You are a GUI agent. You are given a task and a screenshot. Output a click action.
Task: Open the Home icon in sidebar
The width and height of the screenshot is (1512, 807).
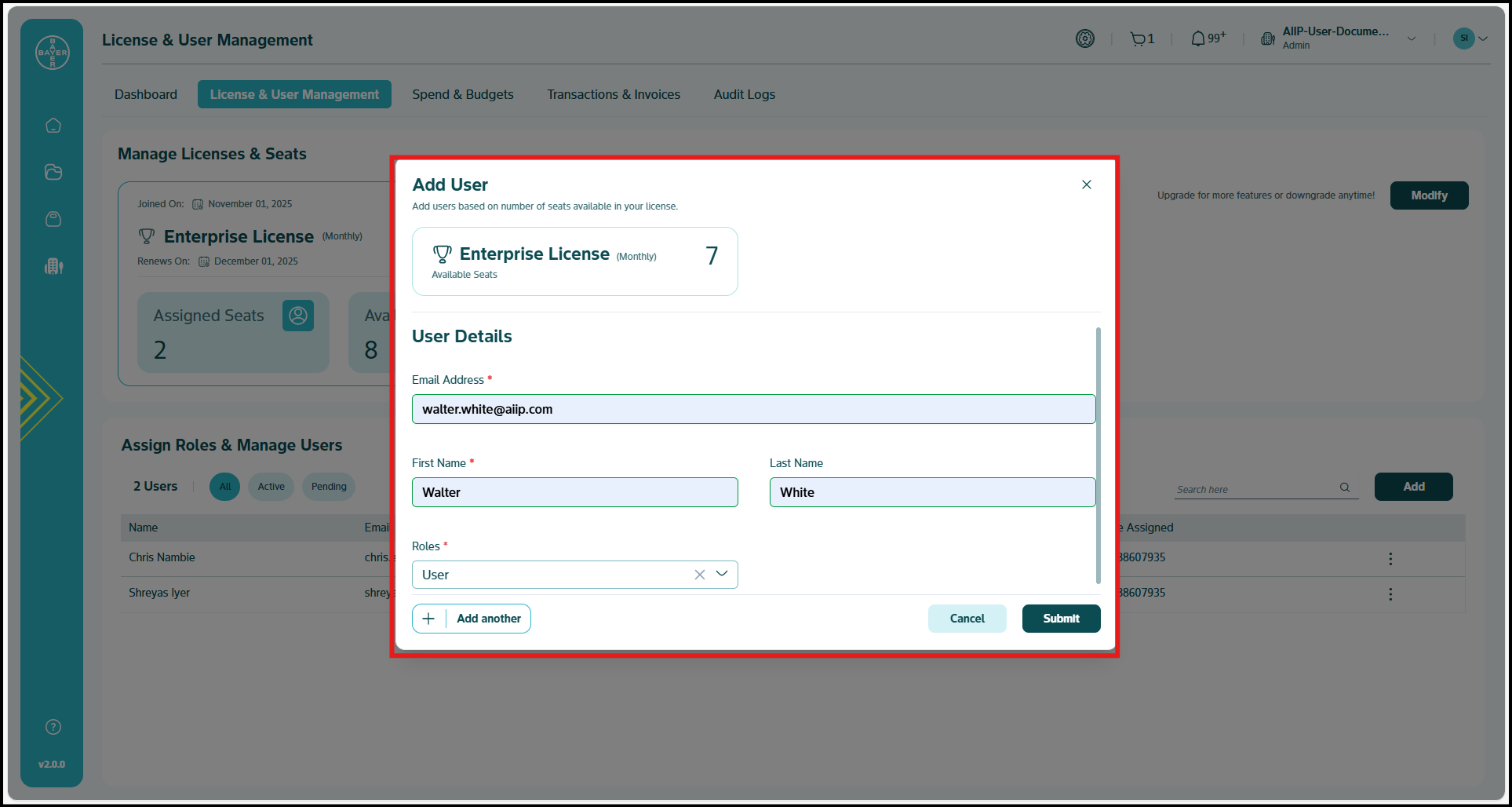(x=53, y=126)
